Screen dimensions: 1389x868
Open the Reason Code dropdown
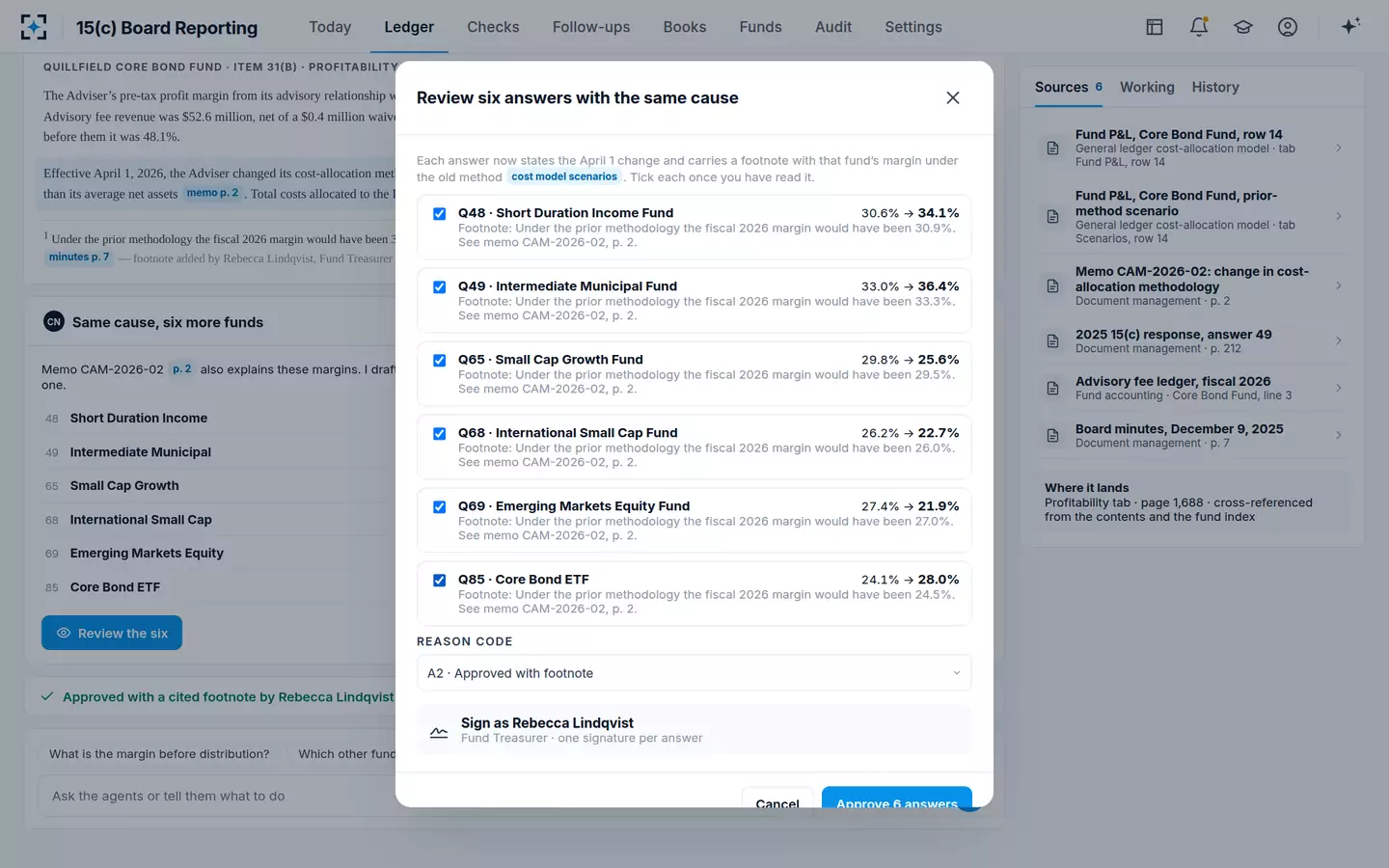(694, 673)
